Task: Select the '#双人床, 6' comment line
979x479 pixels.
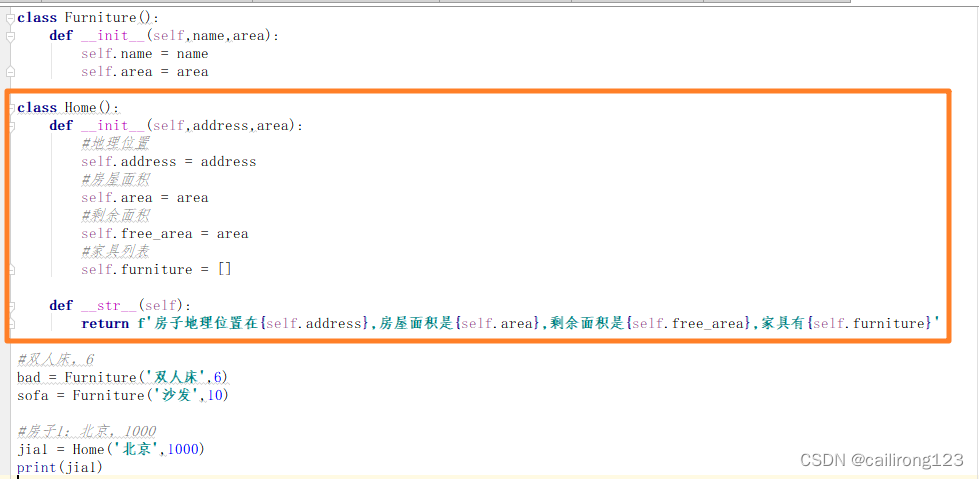Action: 56,359
